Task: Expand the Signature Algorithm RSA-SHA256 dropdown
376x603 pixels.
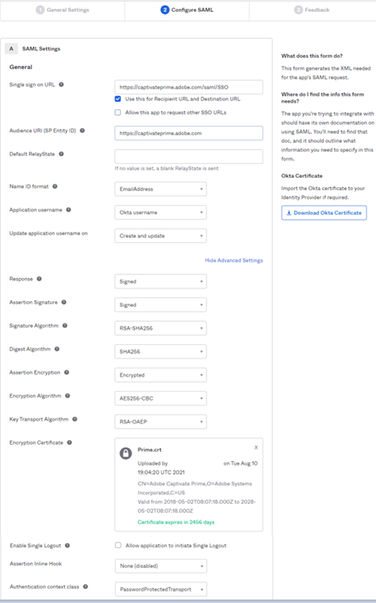Action: point(160,328)
